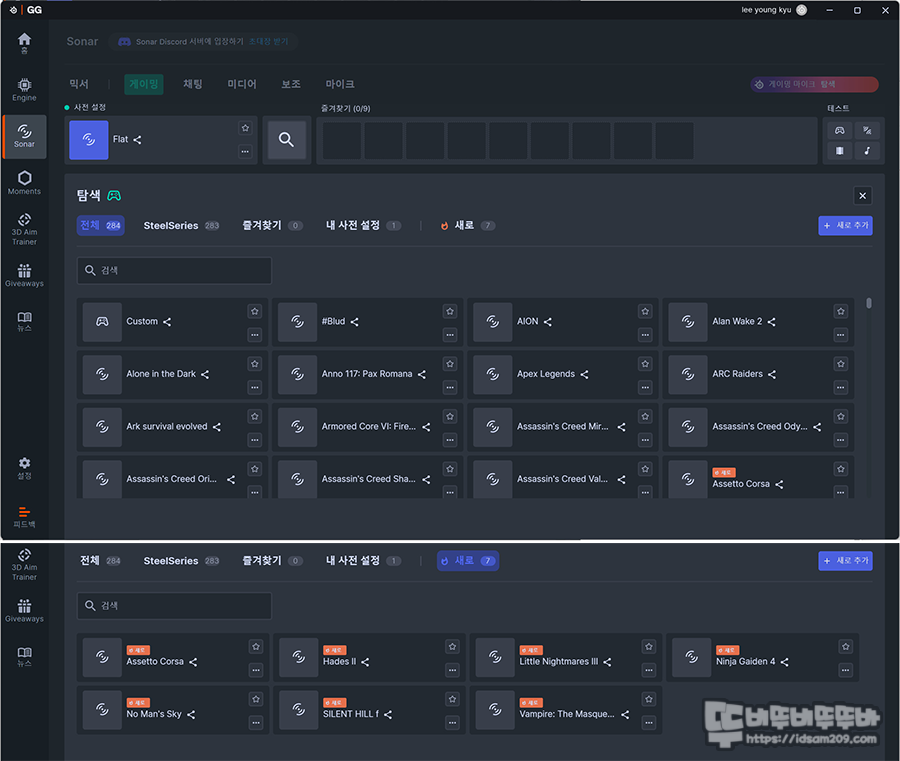This screenshot has height=761, width=900.
Task: Select the 새로 7 filter tab in upper panel
Action: (467, 226)
